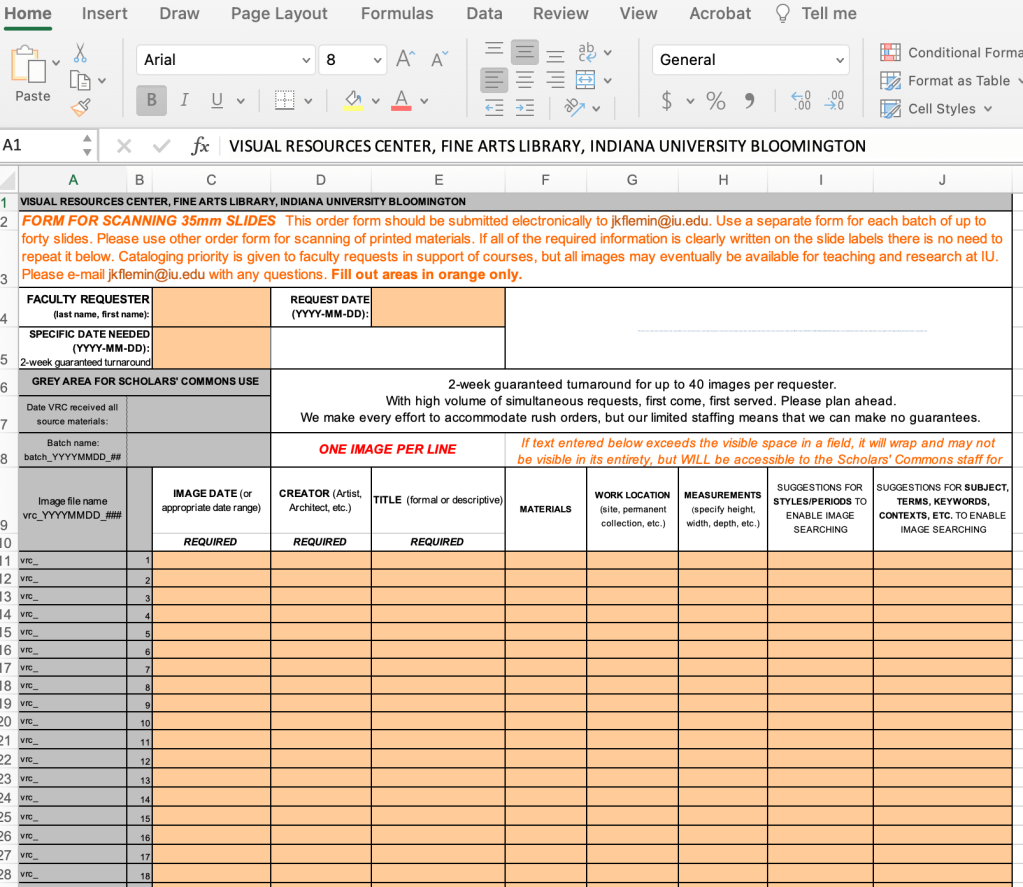Open the Page Layout tab
1023x887 pixels.
279,14
